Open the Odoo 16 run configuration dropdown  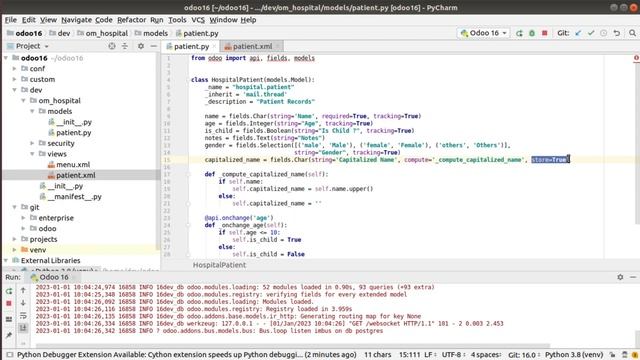(484, 33)
